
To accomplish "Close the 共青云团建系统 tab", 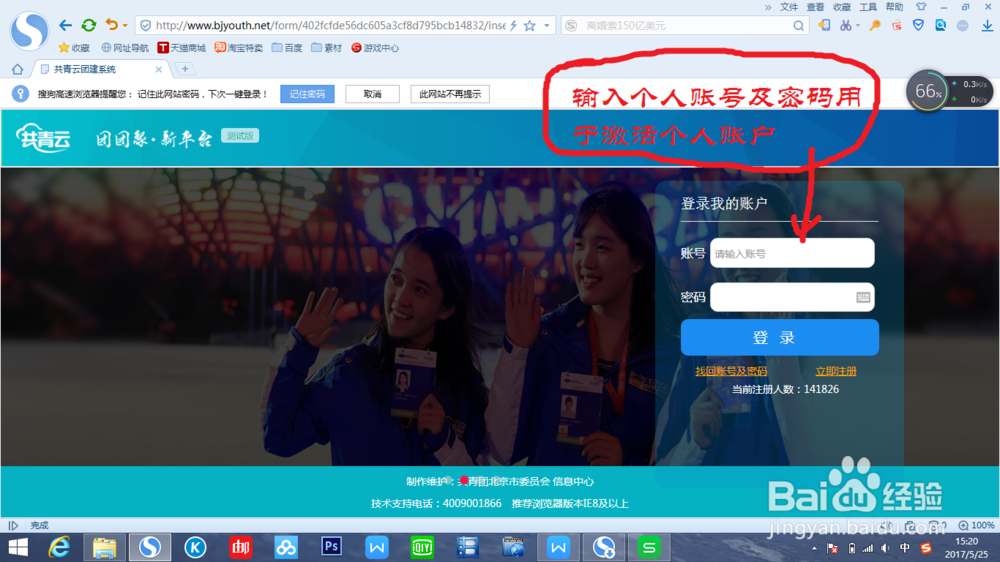I will [159, 69].
